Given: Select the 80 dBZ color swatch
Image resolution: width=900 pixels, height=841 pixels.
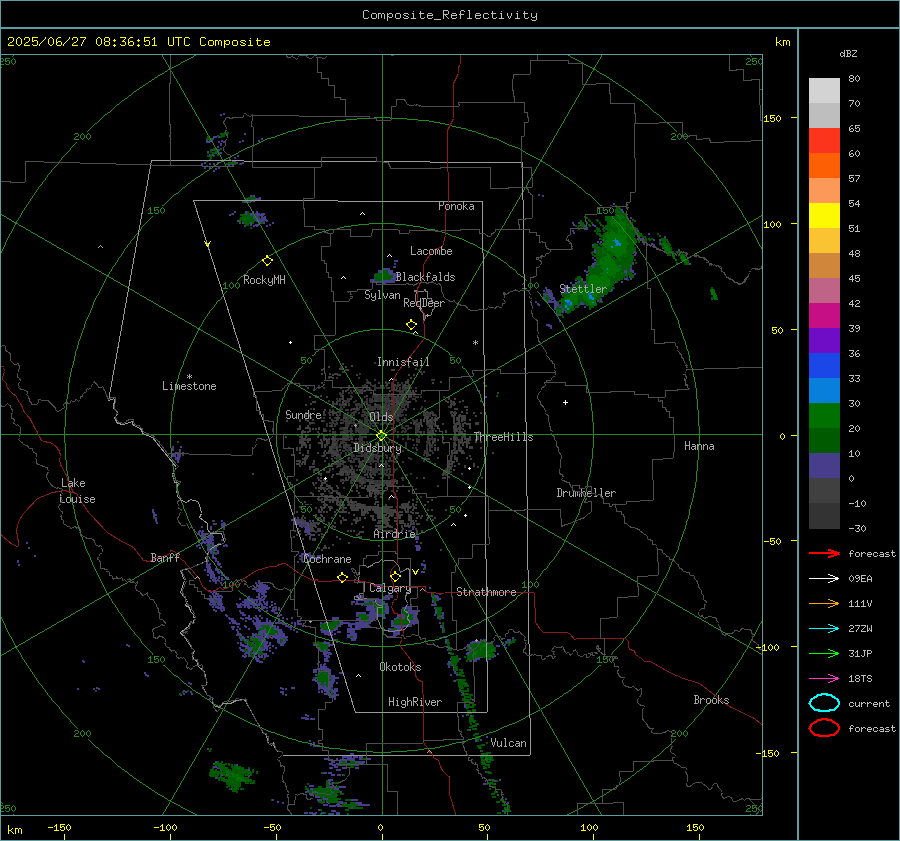Looking at the screenshot, I should tap(824, 90).
